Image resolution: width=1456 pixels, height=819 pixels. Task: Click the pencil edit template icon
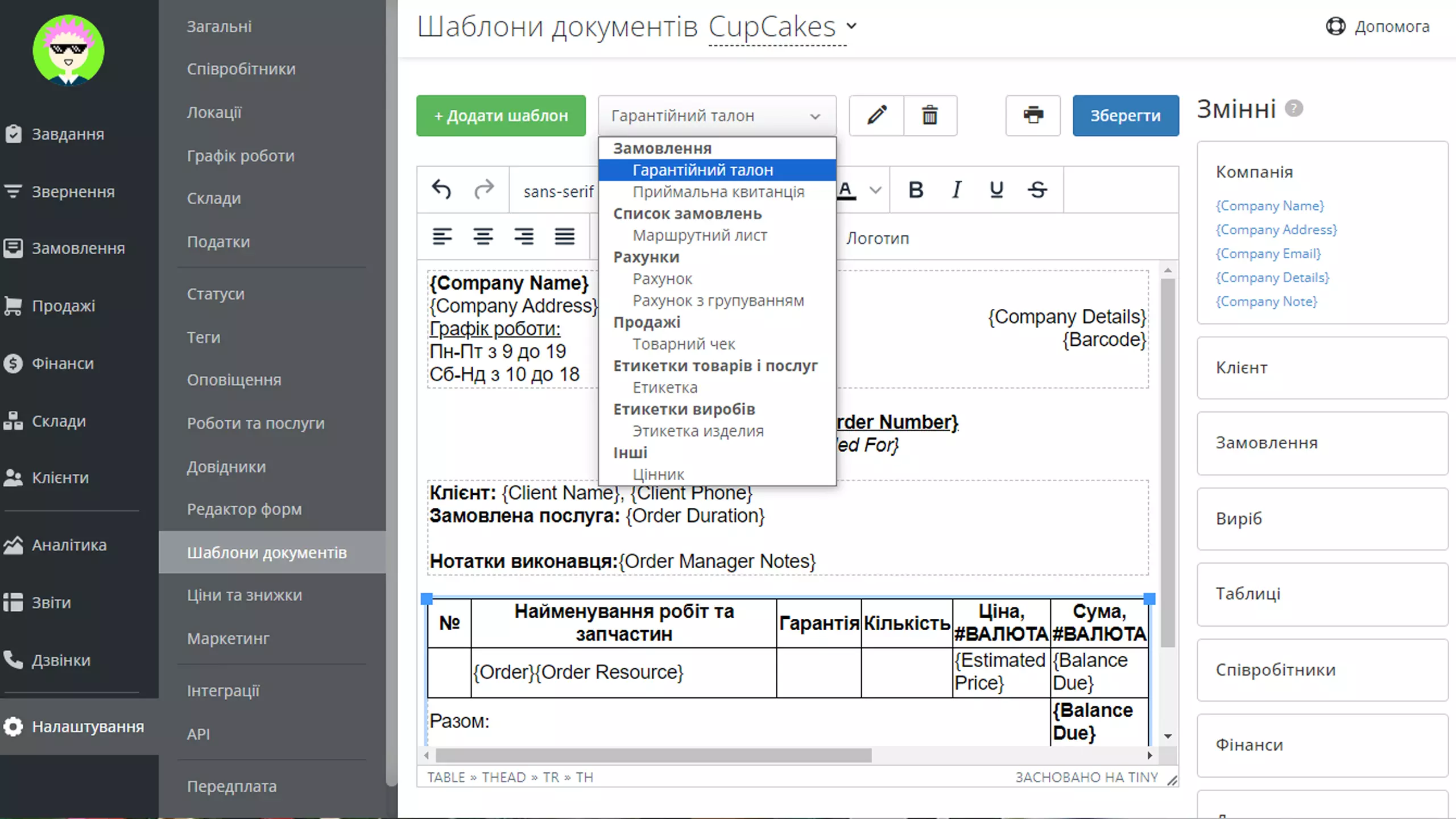click(x=876, y=115)
